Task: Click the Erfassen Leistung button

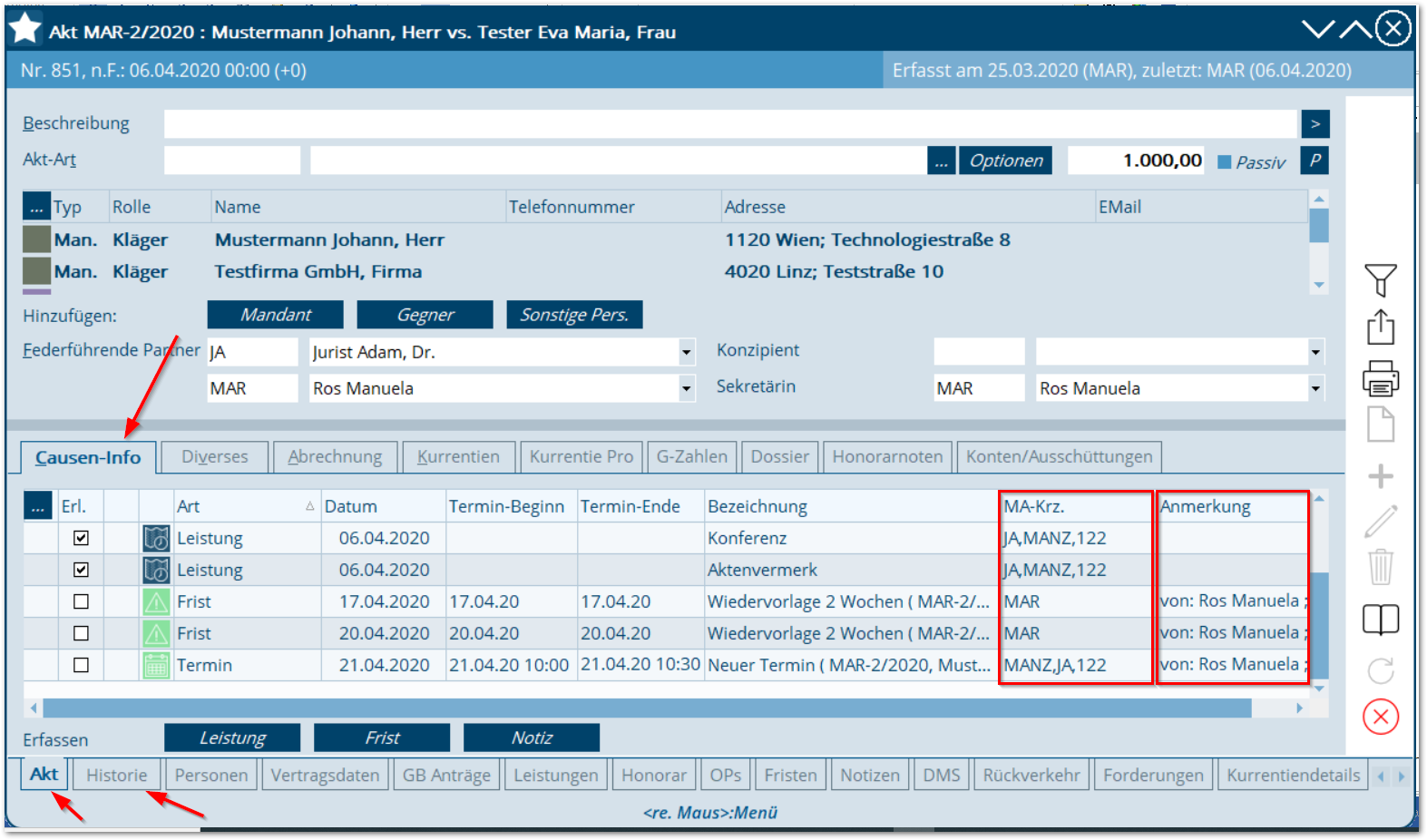Action: (232, 737)
